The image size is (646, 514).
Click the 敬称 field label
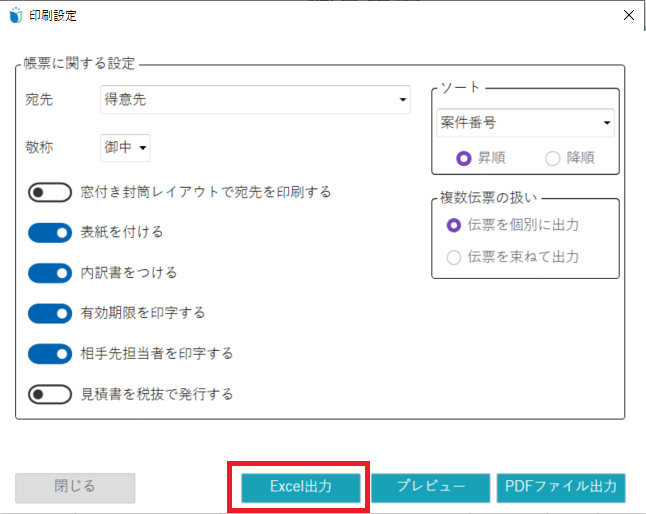39,147
